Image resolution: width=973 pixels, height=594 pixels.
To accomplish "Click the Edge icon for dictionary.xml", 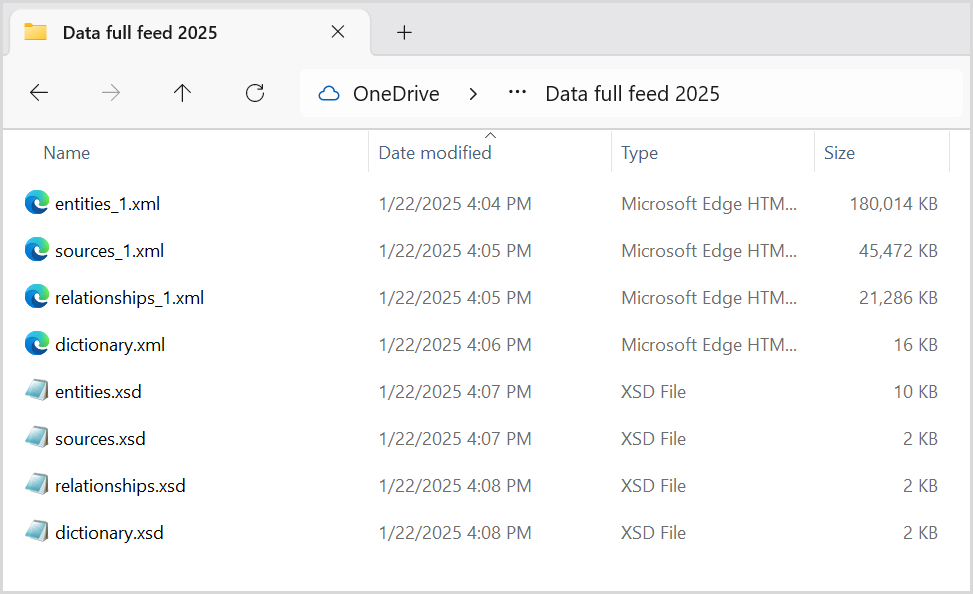I will [x=35, y=344].
